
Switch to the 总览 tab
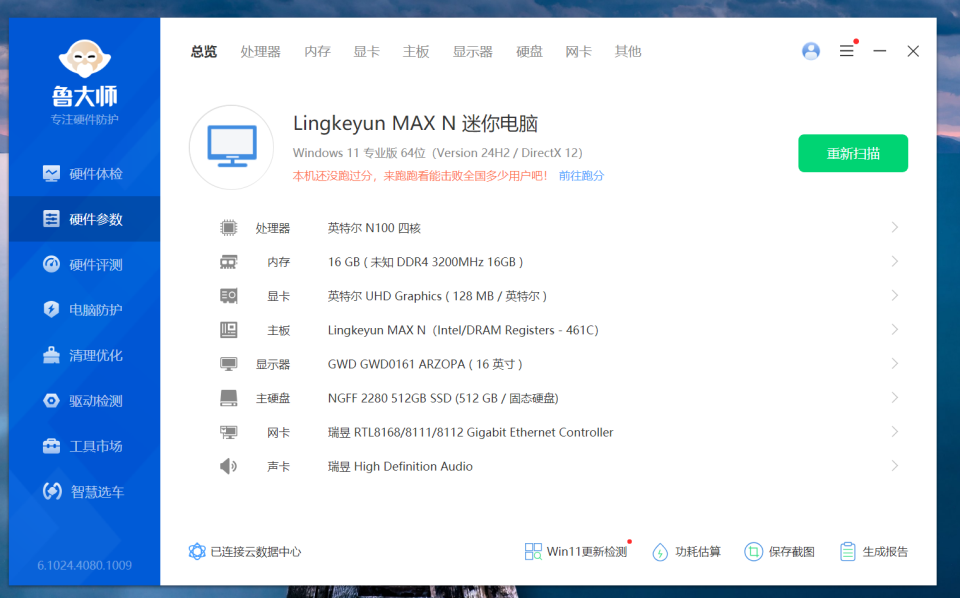tap(204, 51)
